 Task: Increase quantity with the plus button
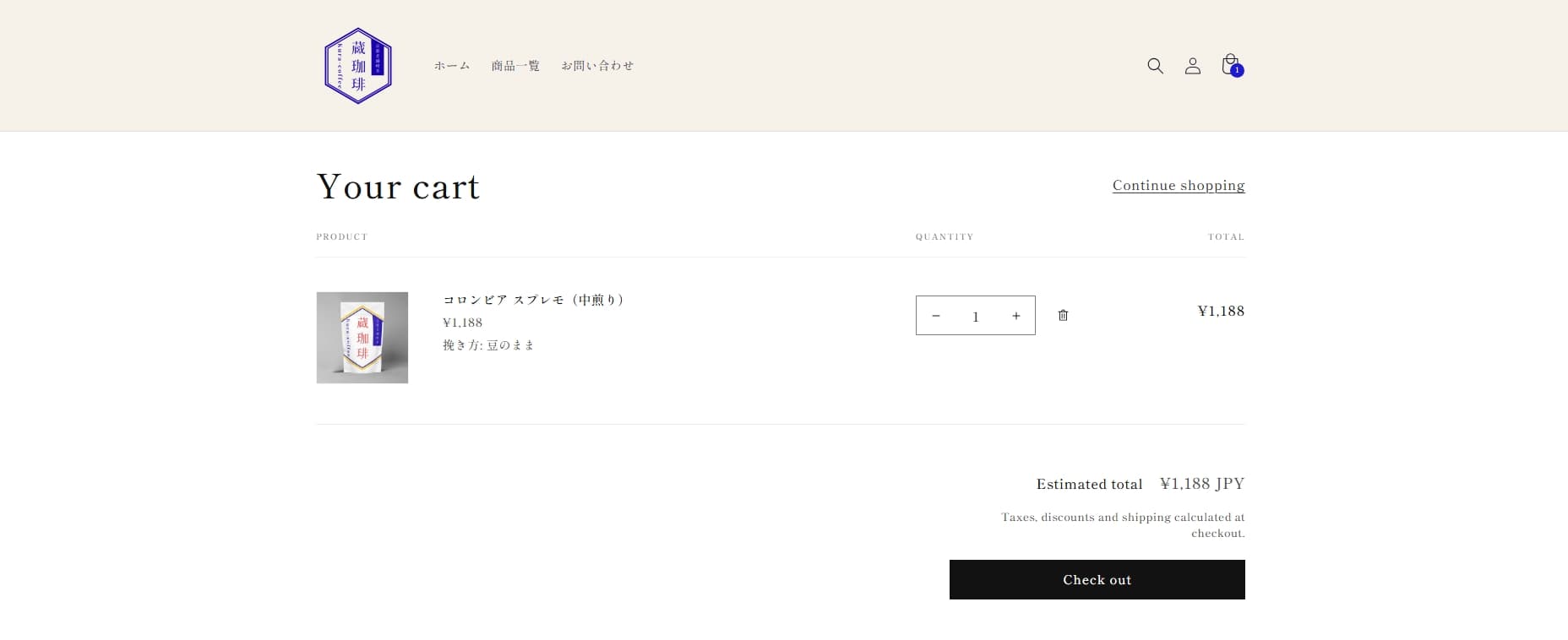pos(1015,316)
